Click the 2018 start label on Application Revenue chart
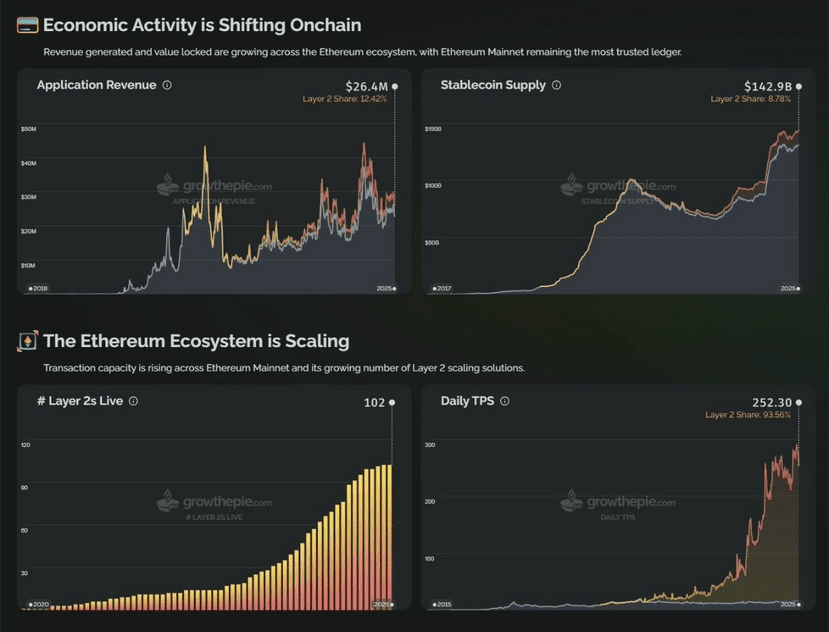This screenshot has height=632, width=829. click(38, 288)
